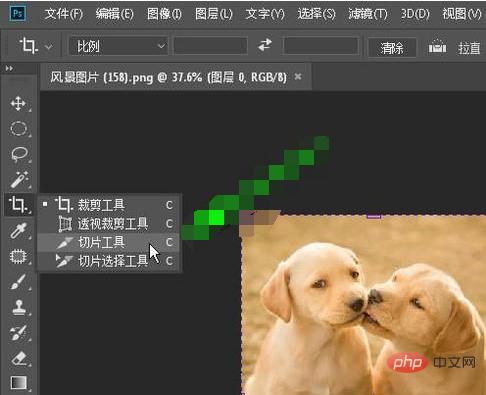This screenshot has height=395, width=486.
Task: Click the crop width input field
Action: coord(210,46)
